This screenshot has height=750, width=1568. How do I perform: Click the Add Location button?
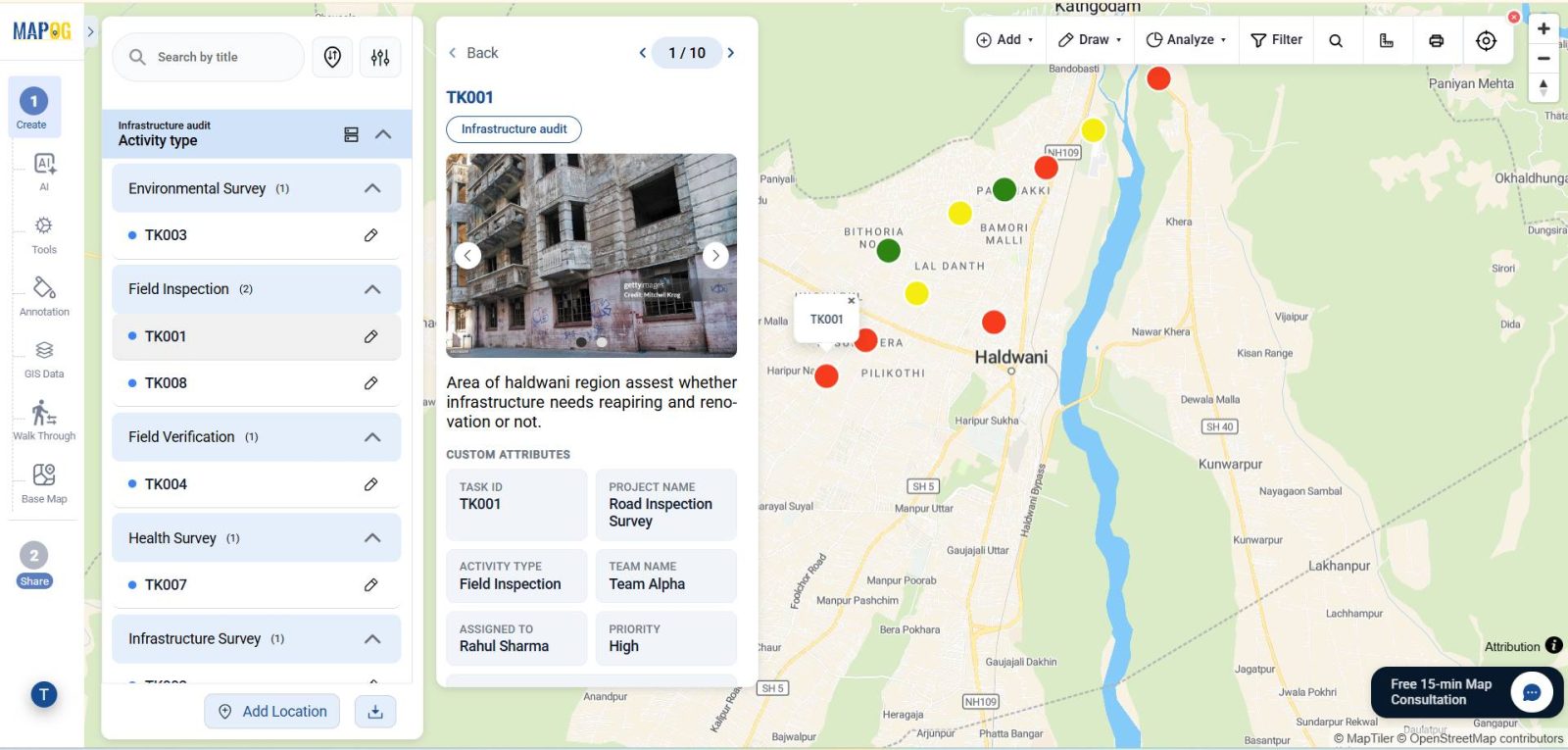[272, 712]
